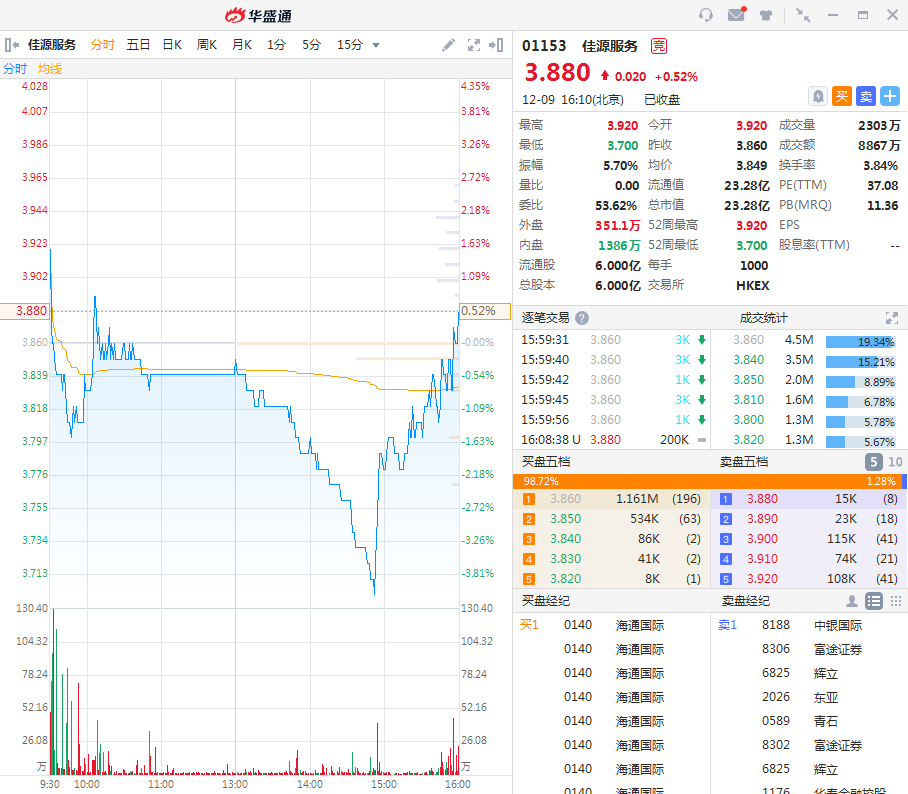
Task: Toggle the 均线 average line legend
Action: (x=50, y=69)
